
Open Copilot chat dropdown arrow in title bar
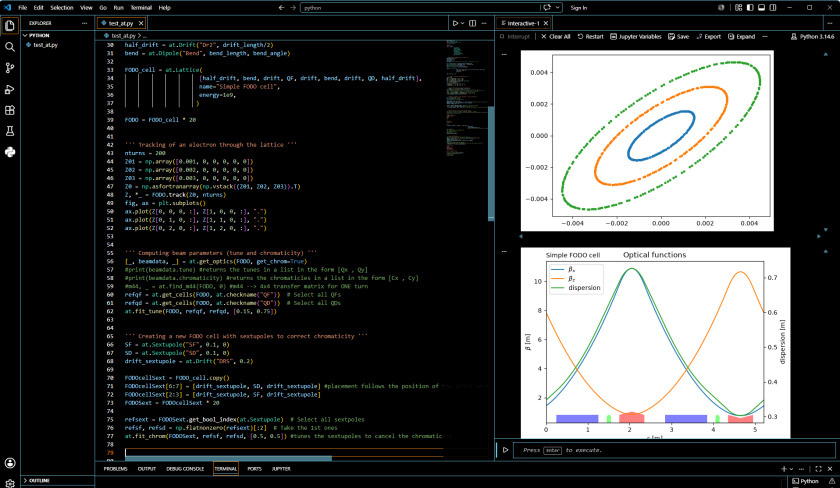558,7
